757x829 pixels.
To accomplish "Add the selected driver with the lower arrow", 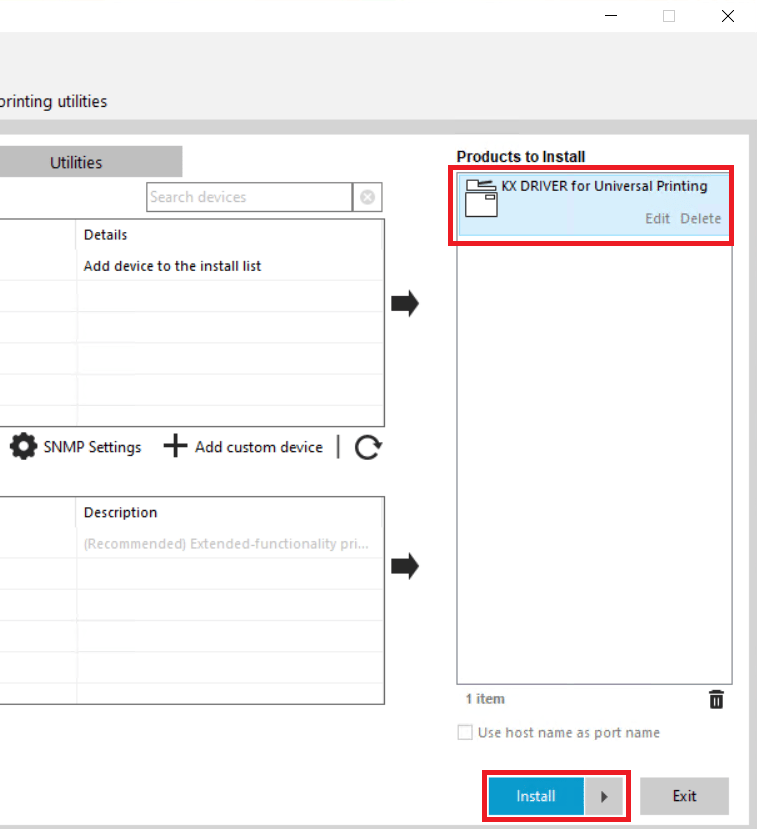I will tap(405, 566).
